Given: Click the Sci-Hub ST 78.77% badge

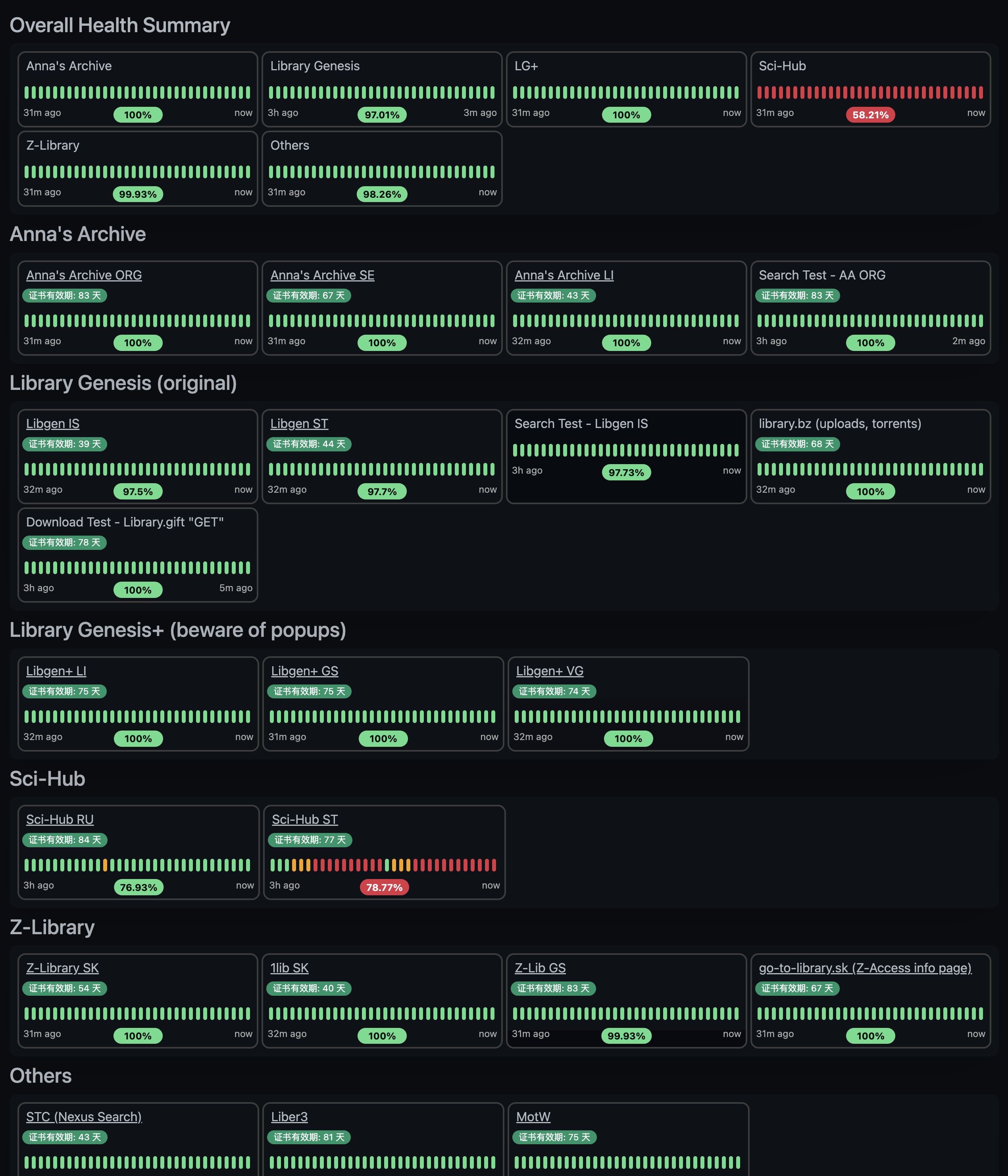Looking at the screenshot, I should [384, 887].
